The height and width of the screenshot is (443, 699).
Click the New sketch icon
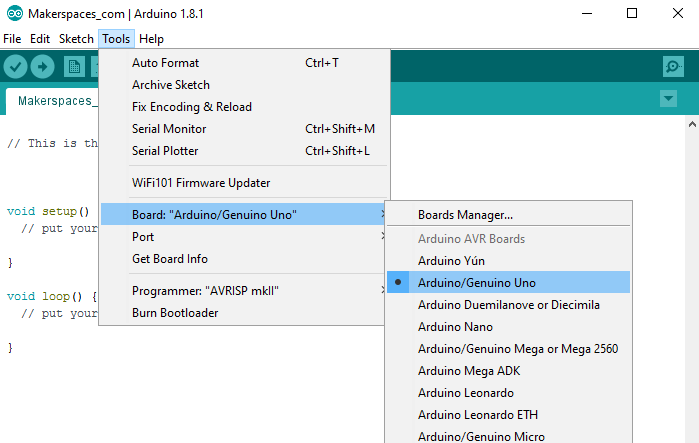click(73, 66)
